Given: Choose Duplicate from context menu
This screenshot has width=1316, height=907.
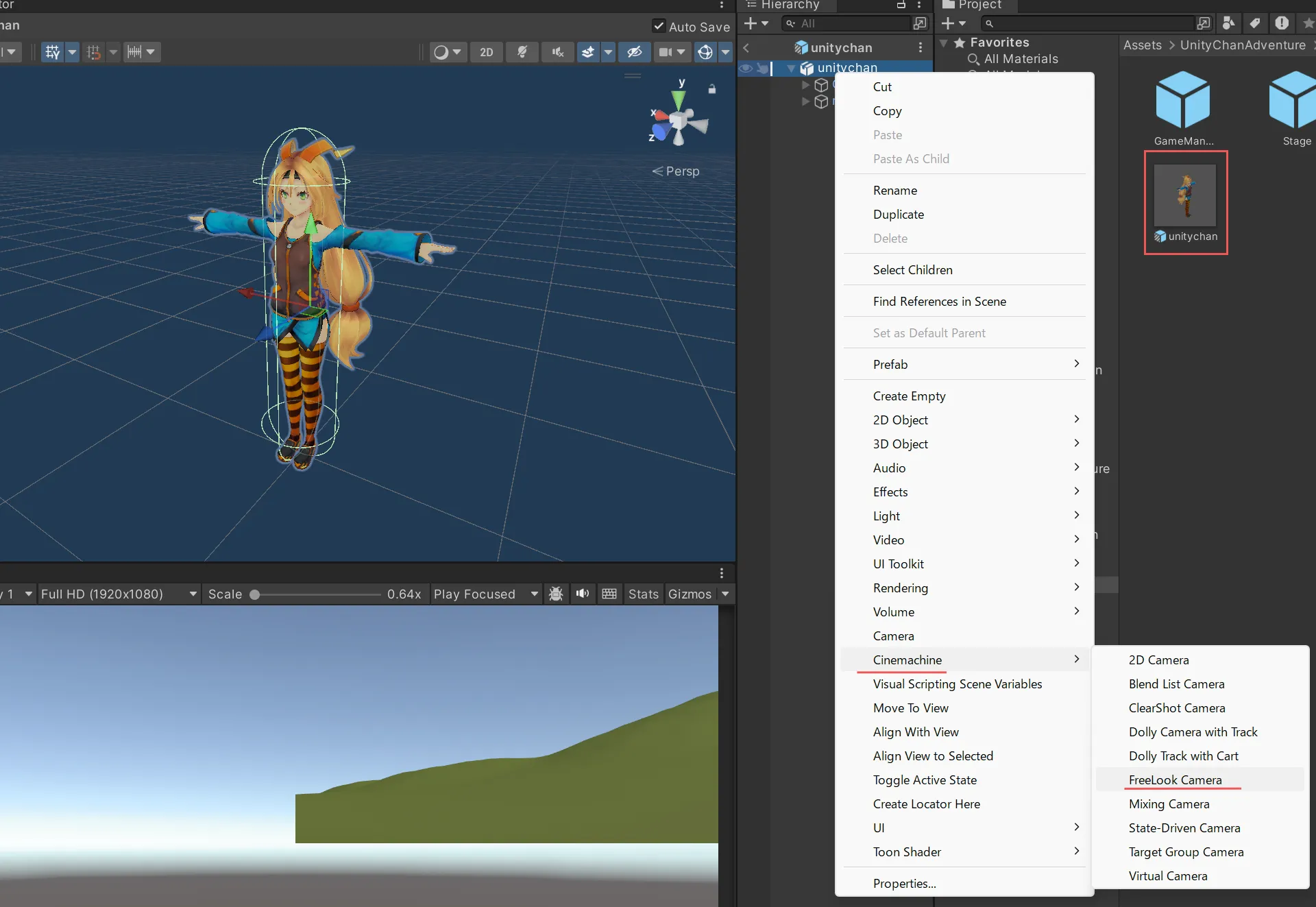Looking at the screenshot, I should coord(964,215).
